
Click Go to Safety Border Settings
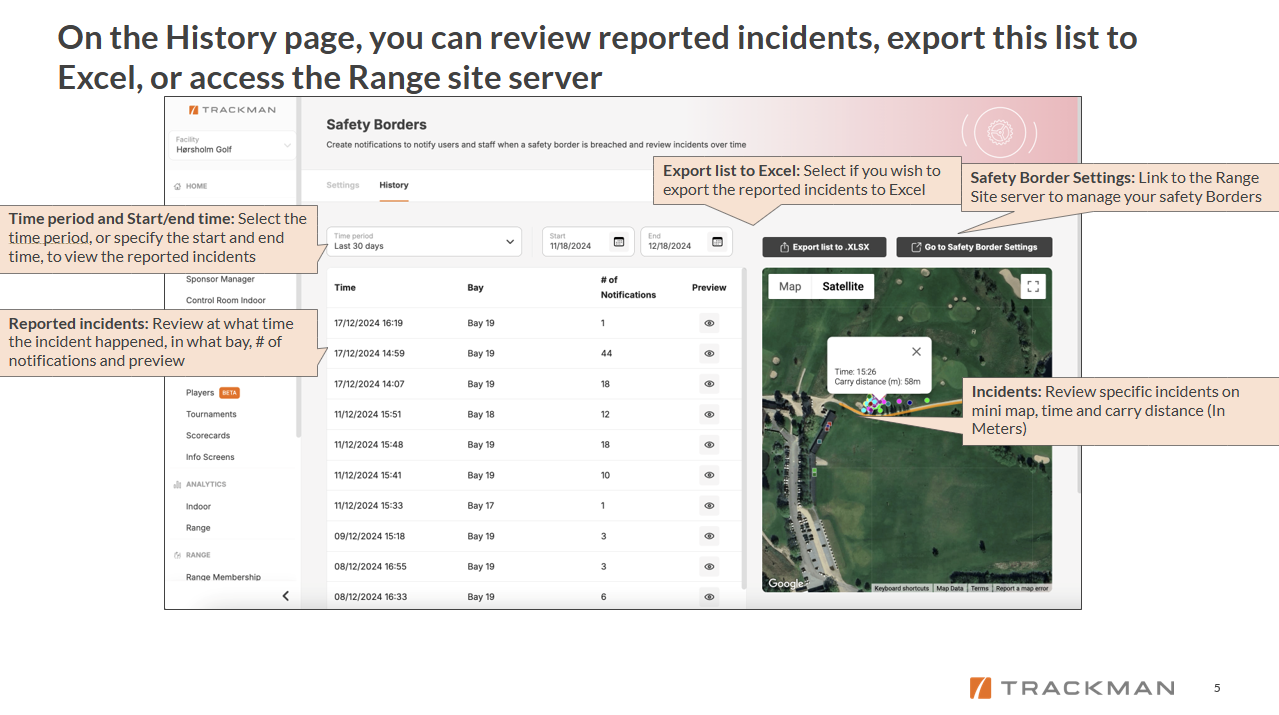(974, 247)
